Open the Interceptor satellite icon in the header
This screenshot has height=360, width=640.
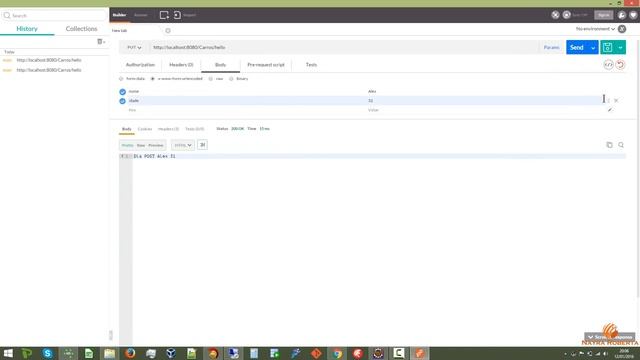click(555, 15)
